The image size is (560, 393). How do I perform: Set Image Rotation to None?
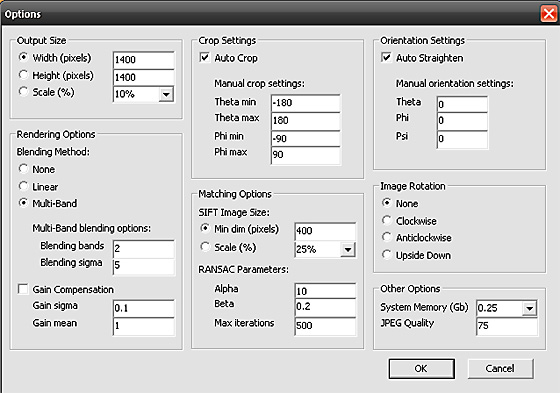386,203
